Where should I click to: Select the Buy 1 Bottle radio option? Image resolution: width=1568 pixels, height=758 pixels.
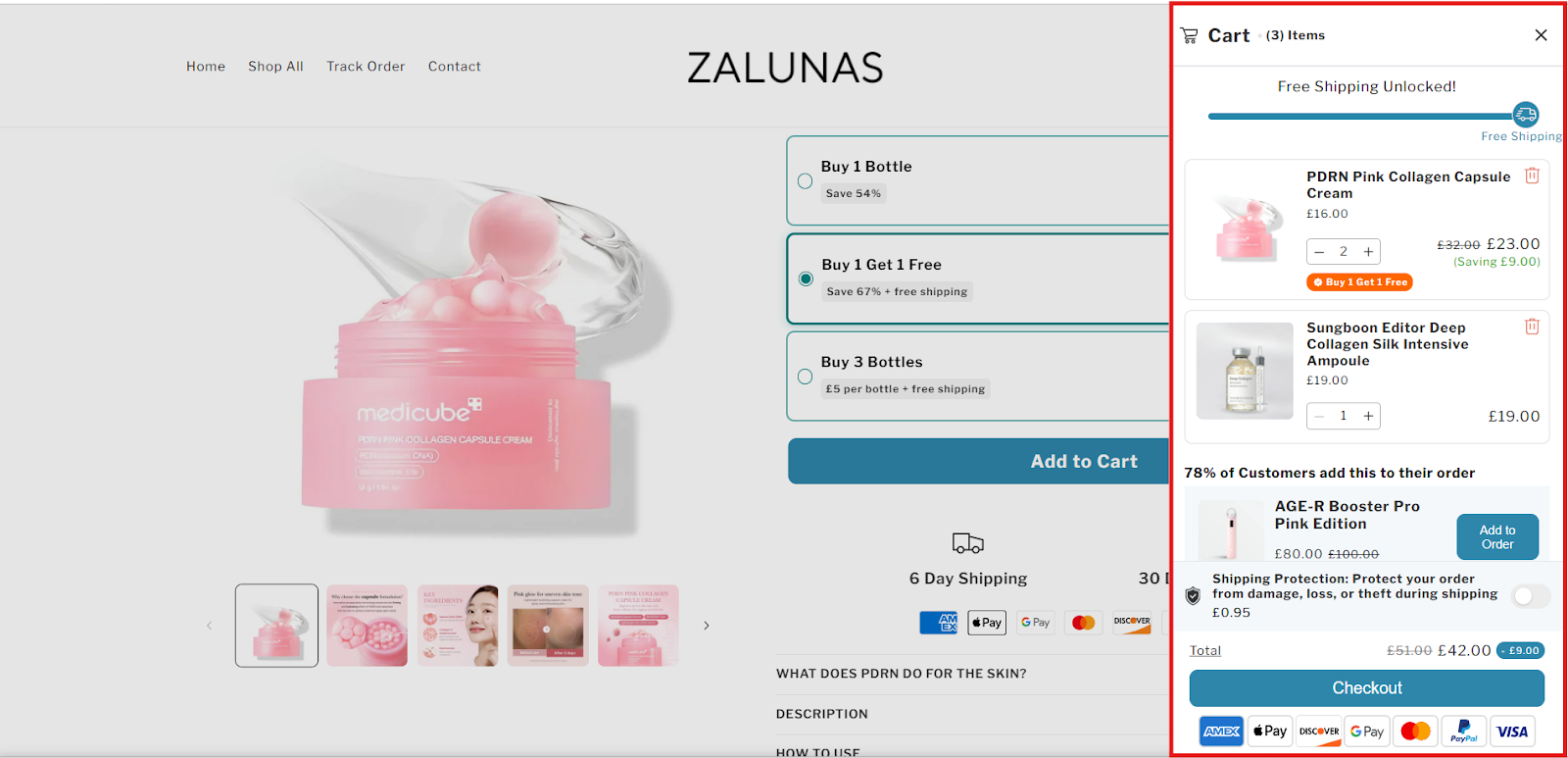click(805, 181)
